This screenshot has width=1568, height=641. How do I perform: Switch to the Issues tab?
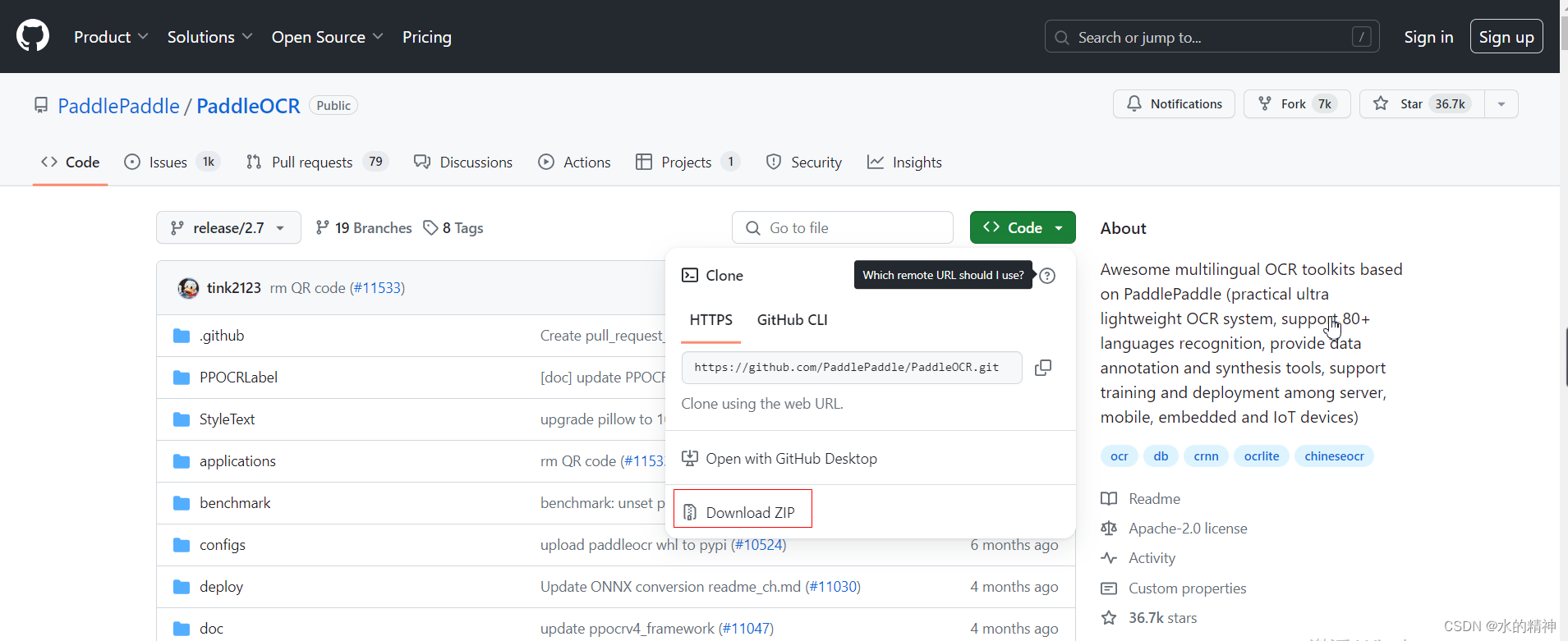pyautogui.click(x=172, y=162)
